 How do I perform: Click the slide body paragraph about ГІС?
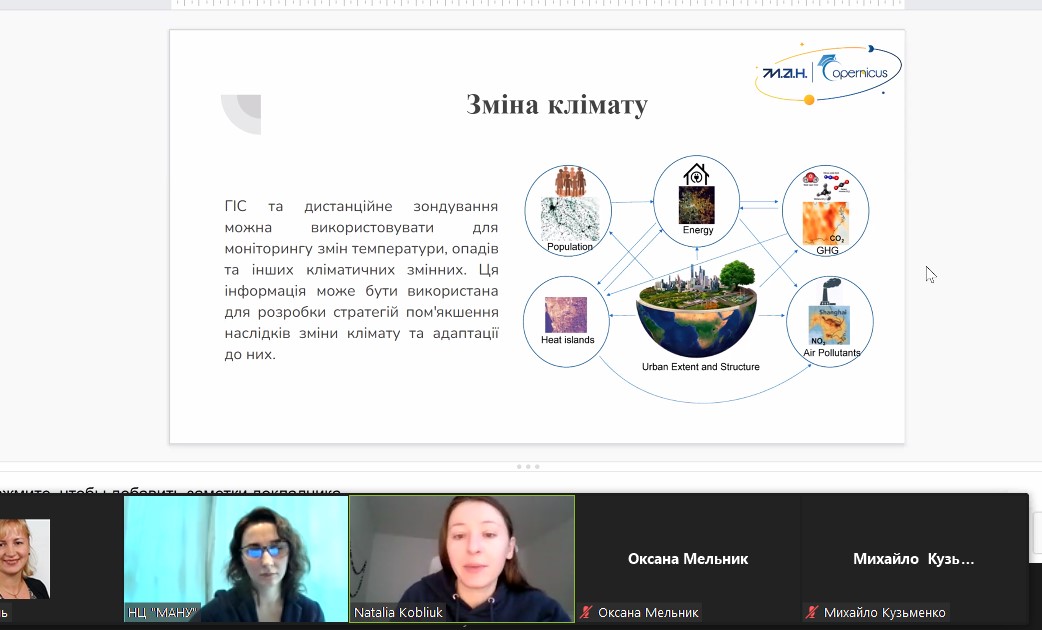point(361,280)
